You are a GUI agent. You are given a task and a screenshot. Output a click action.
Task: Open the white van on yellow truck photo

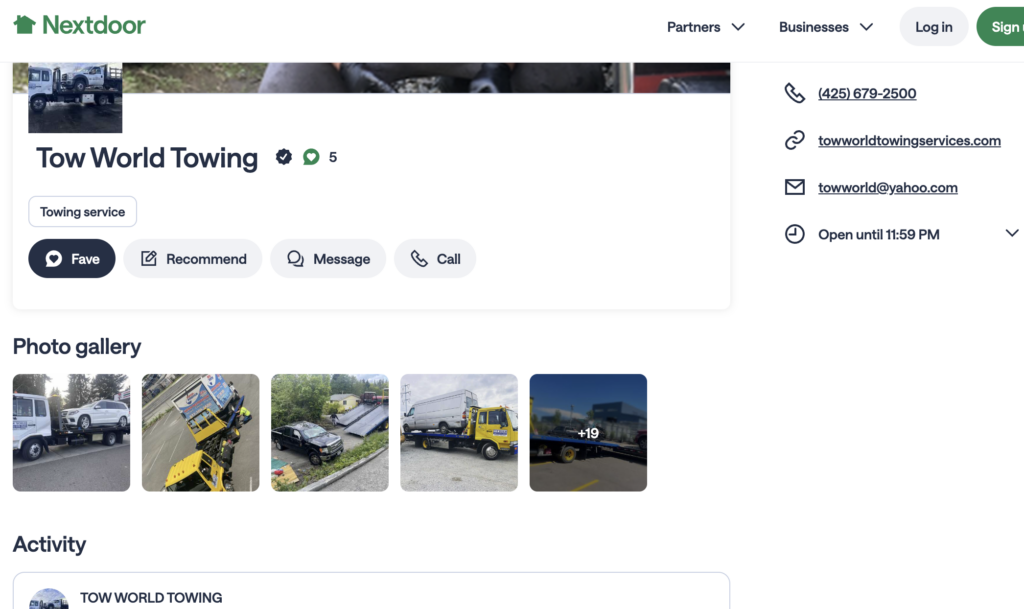pyautogui.click(x=459, y=433)
